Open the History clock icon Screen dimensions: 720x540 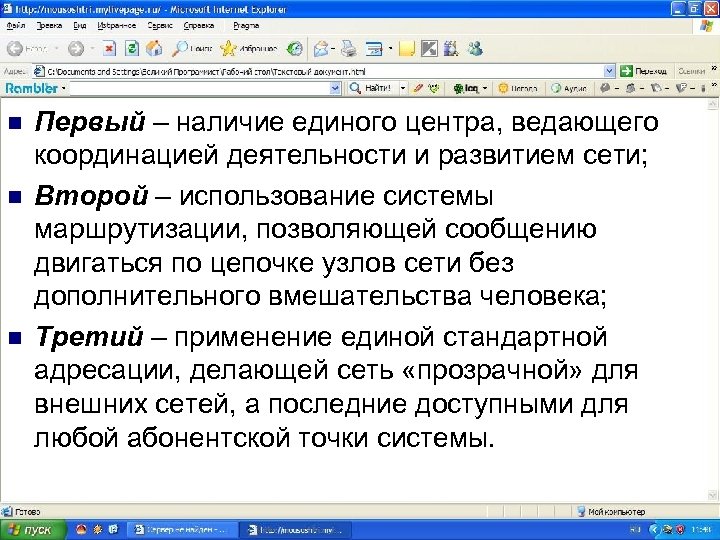(294, 48)
